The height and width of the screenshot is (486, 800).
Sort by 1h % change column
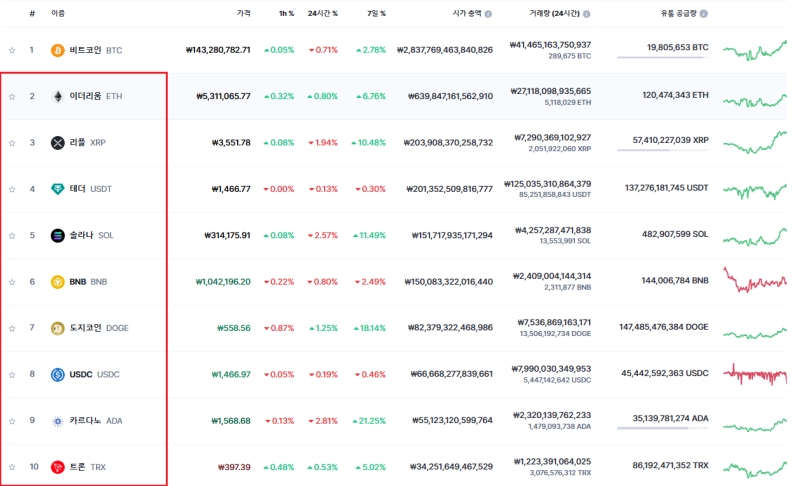click(x=286, y=14)
